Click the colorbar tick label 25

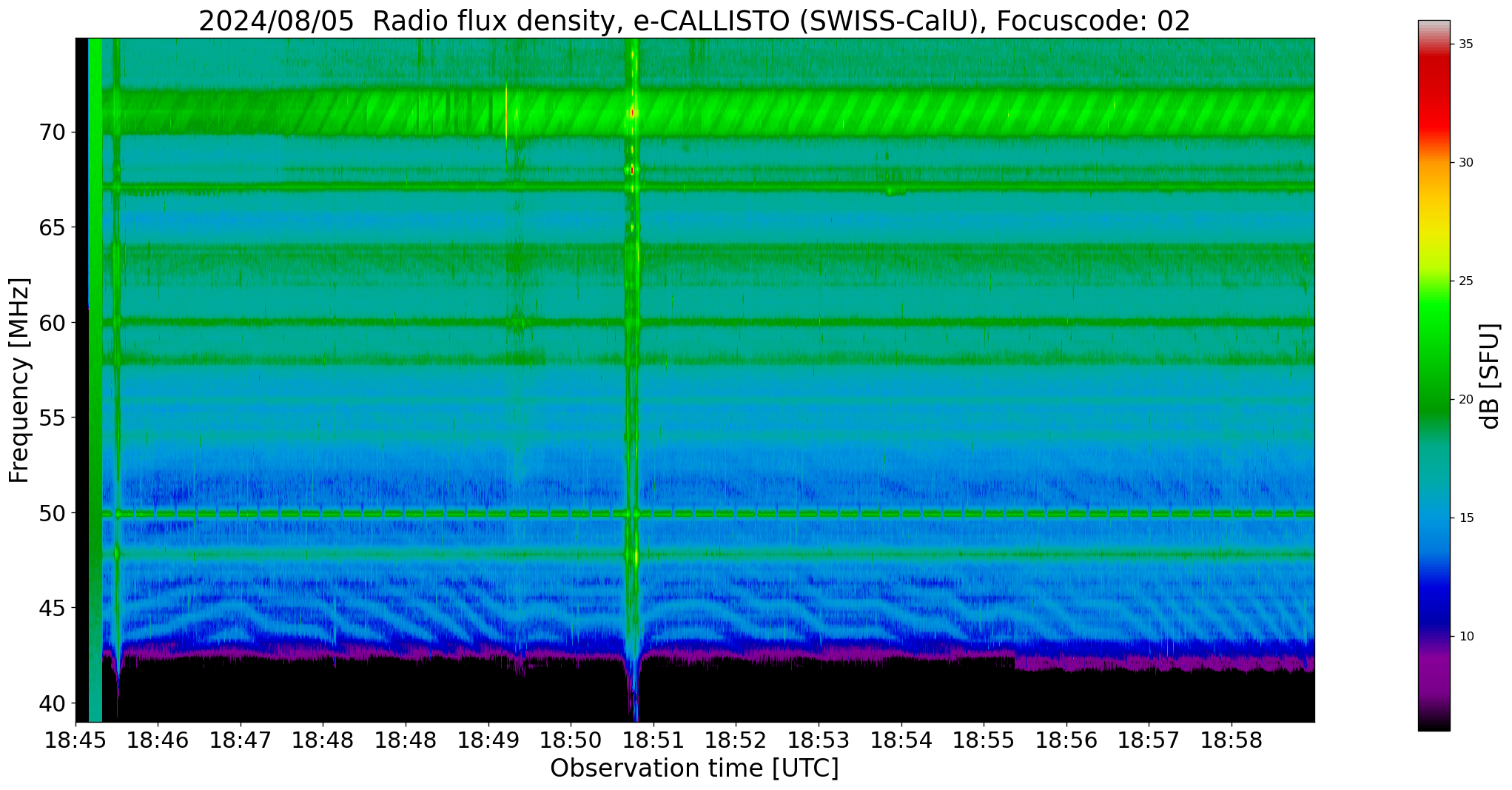[x=1466, y=281]
